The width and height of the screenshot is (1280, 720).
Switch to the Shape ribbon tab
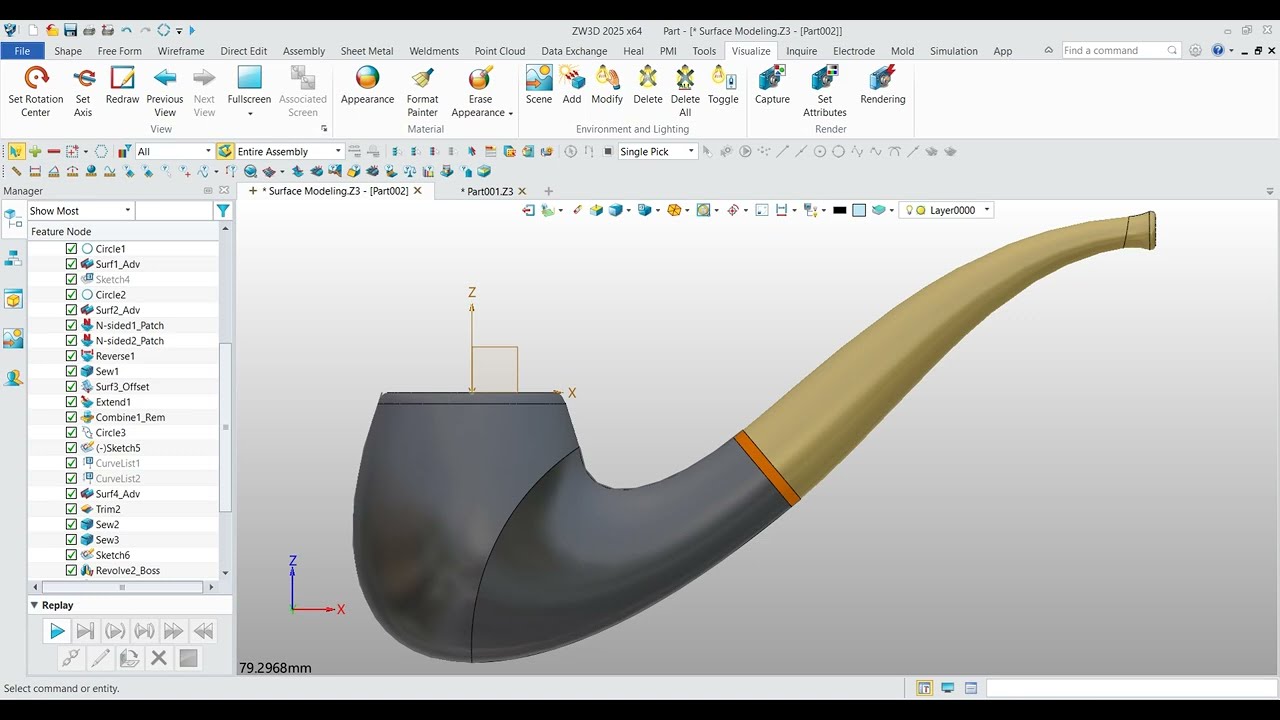(68, 51)
